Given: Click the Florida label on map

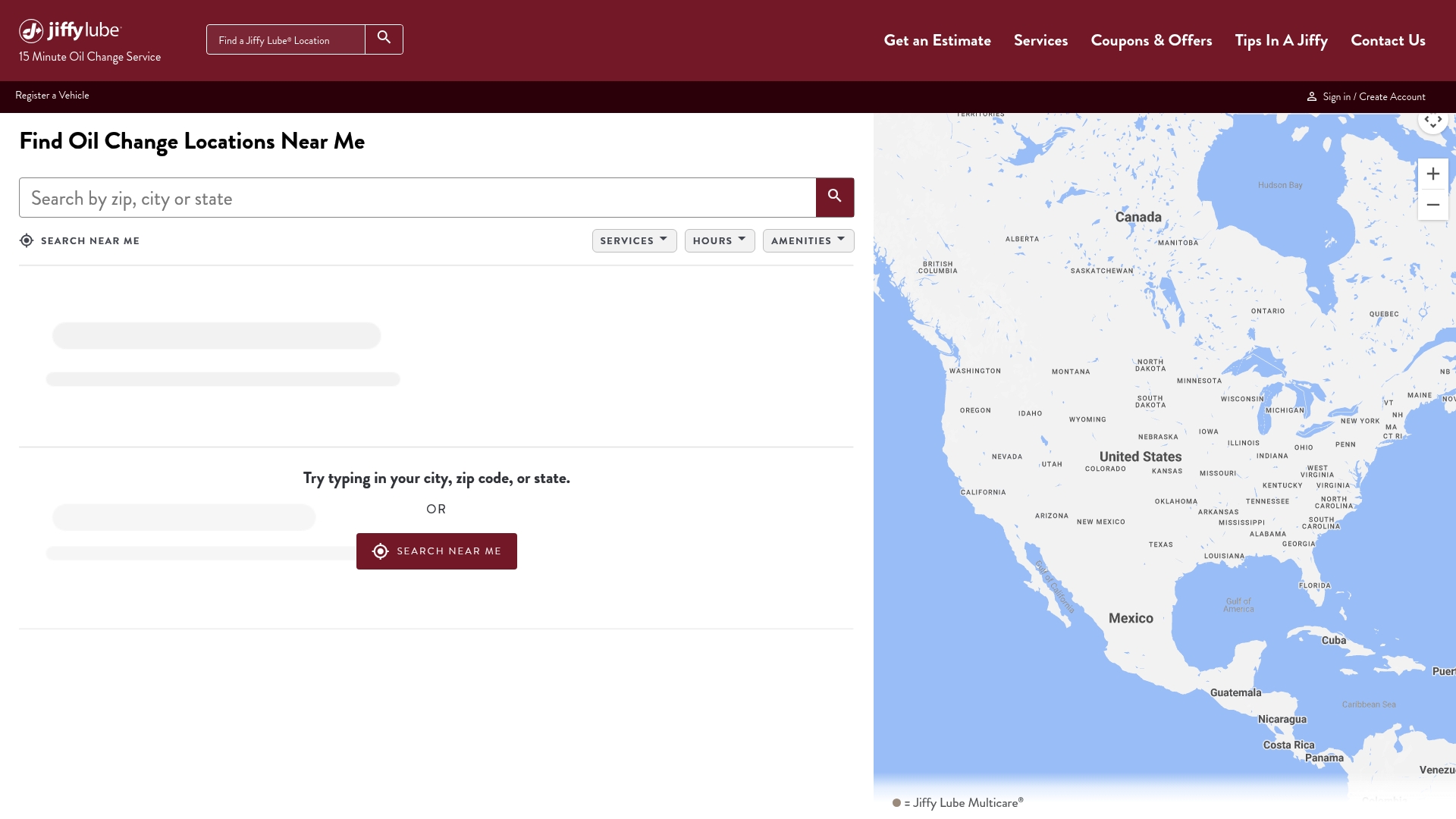Looking at the screenshot, I should coord(1315,585).
